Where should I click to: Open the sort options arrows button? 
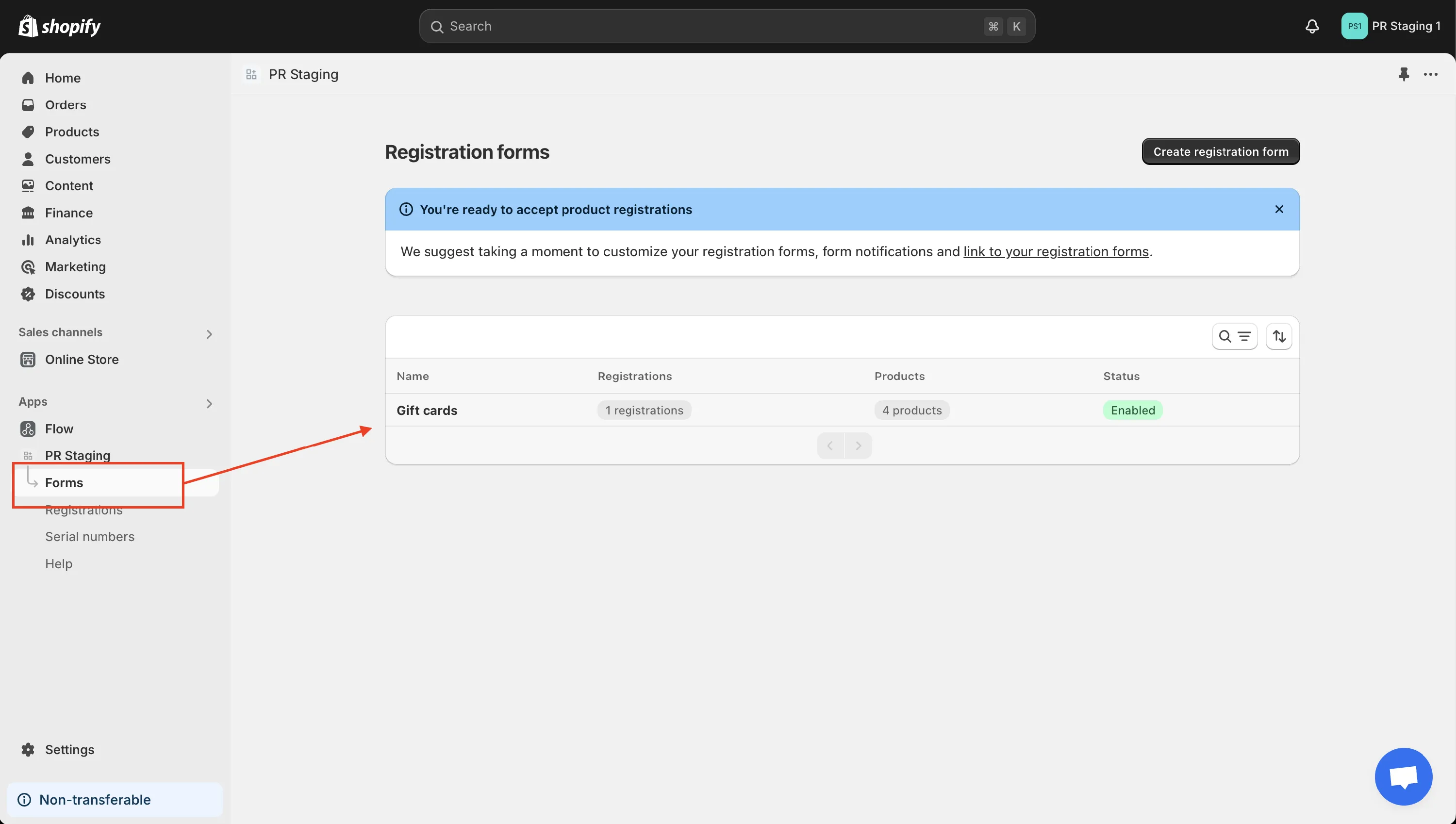click(x=1278, y=337)
